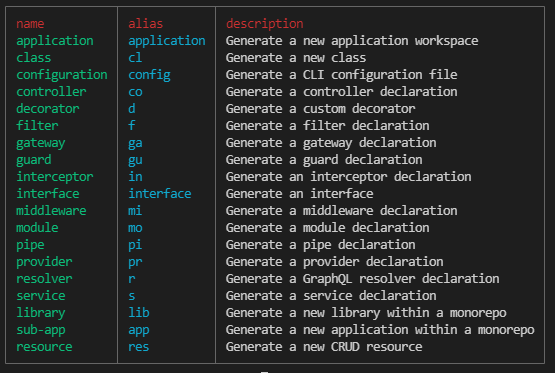The height and width of the screenshot is (373, 555).
Task: Select the 'provider' name entry
Action: 44,262
